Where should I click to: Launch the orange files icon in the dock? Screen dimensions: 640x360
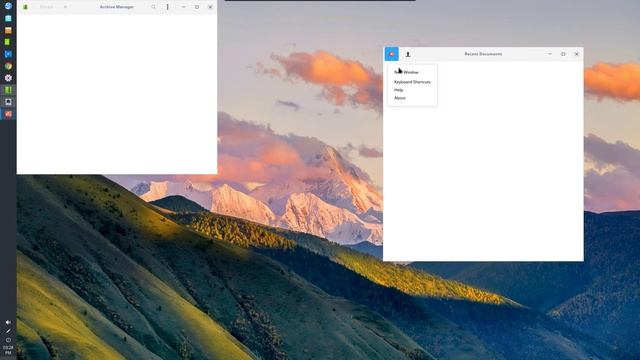point(8,30)
